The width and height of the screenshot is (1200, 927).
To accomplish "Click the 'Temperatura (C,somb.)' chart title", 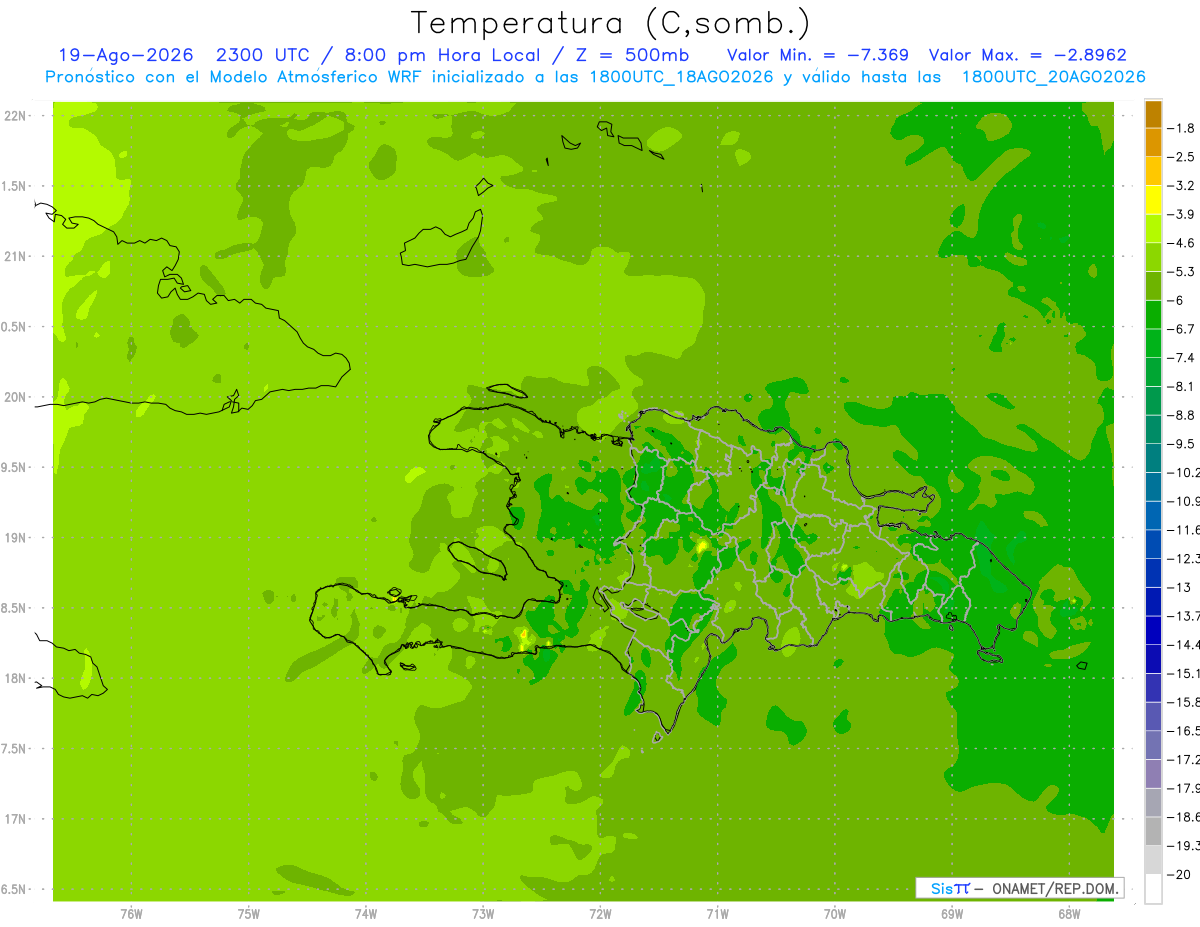I will (x=611, y=23).
